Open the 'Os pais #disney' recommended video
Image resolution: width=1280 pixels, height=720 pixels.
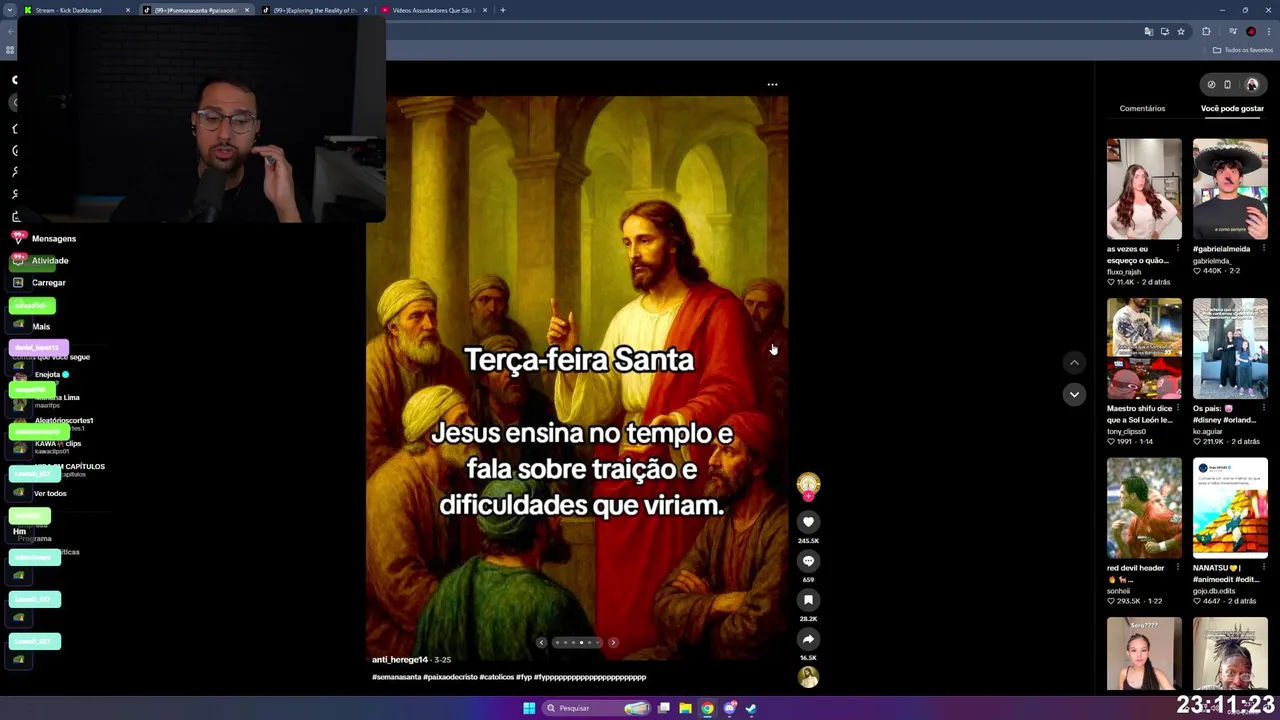(x=1230, y=349)
